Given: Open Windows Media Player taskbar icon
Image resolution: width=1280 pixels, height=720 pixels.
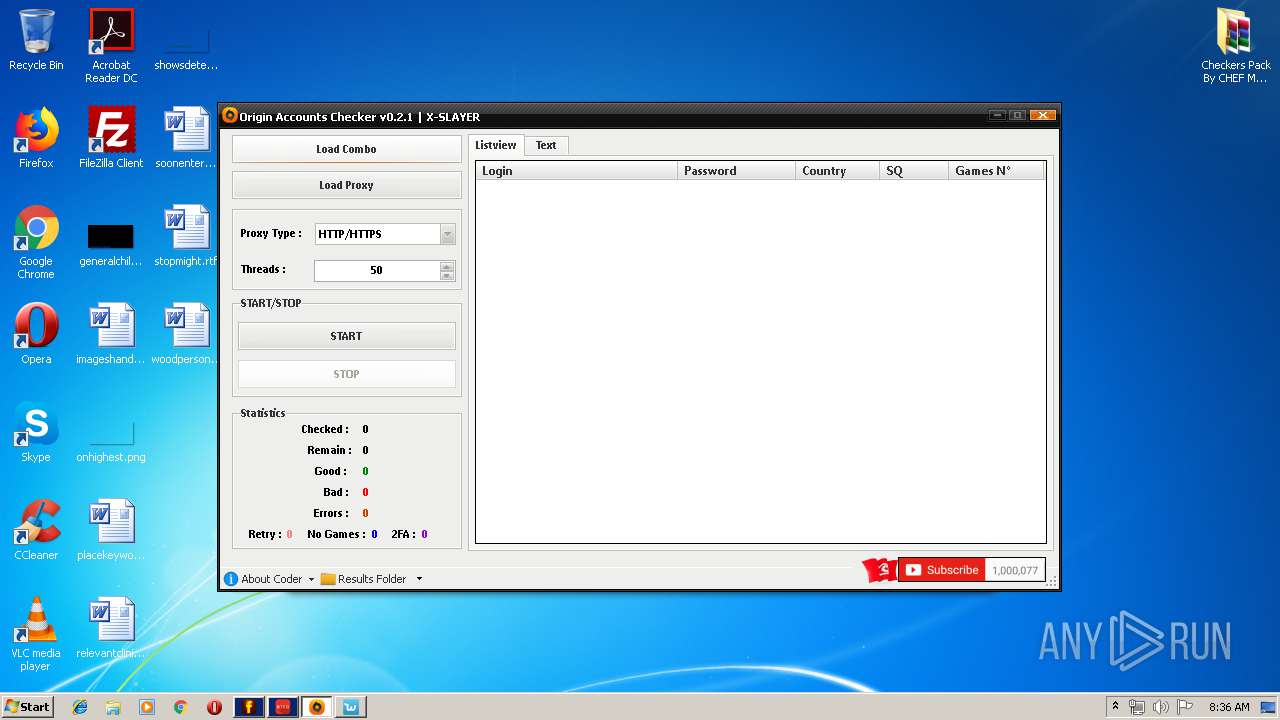Looking at the screenshot, I should pyautogui.click(x=147, y=707).
